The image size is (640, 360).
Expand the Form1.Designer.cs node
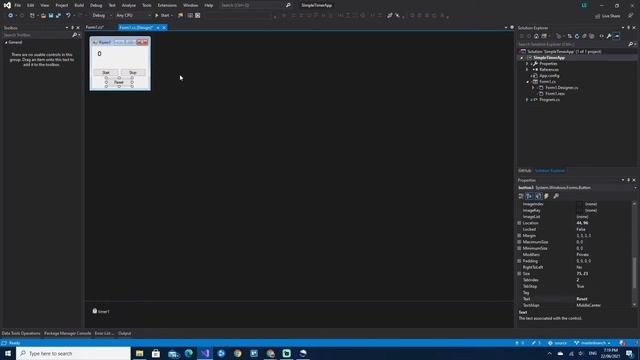point(533,88)
